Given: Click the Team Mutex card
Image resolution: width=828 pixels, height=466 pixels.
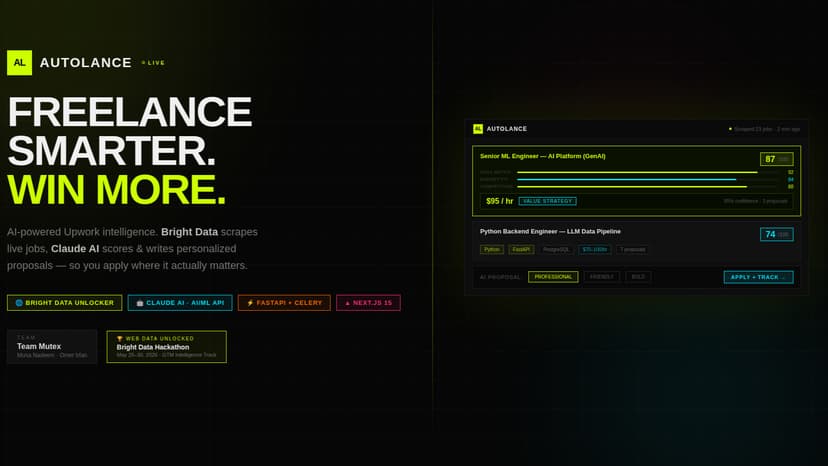Looking at the screenshot, I should (52, 347).
